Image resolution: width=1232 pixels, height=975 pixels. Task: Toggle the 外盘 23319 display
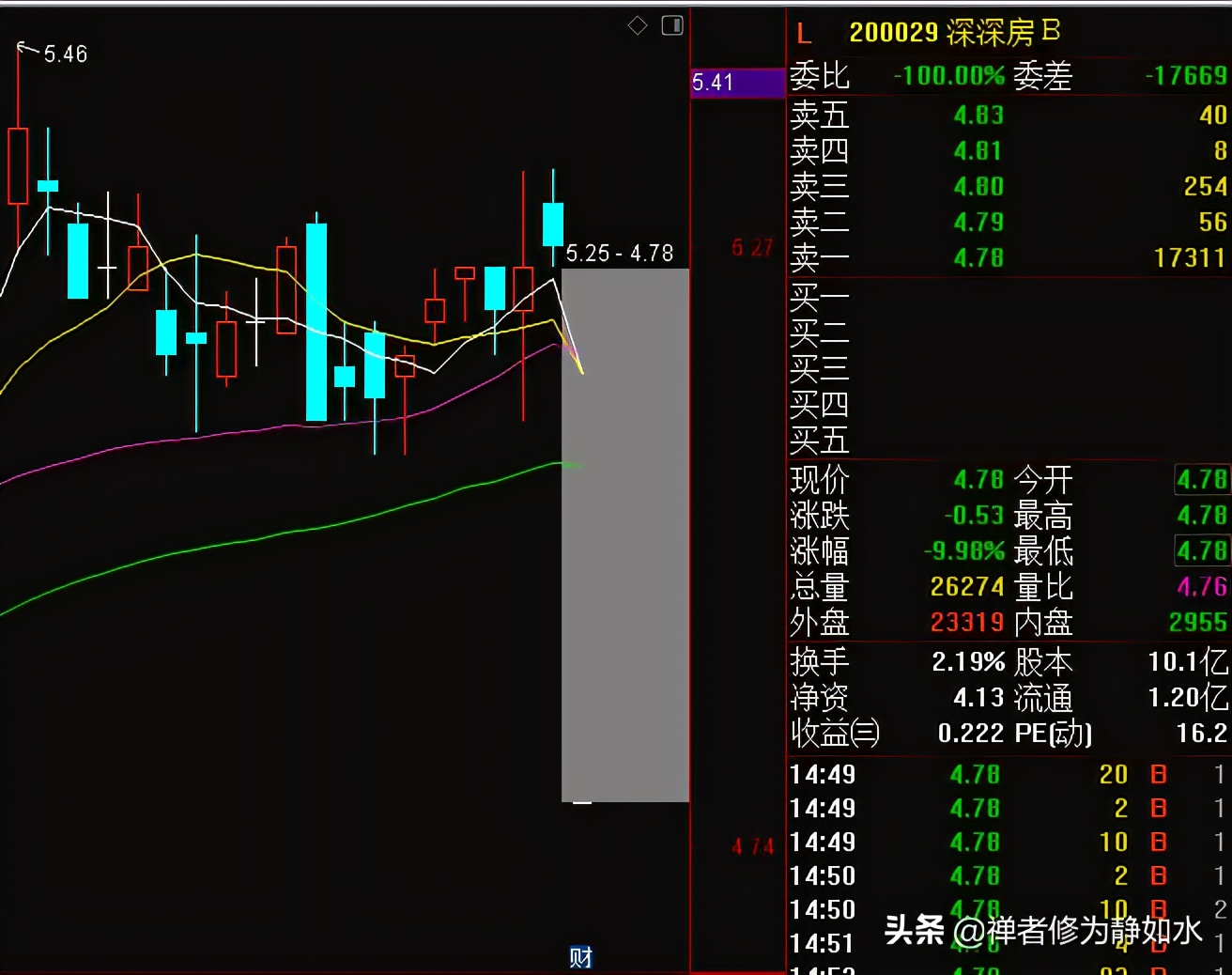coord(967,622)
